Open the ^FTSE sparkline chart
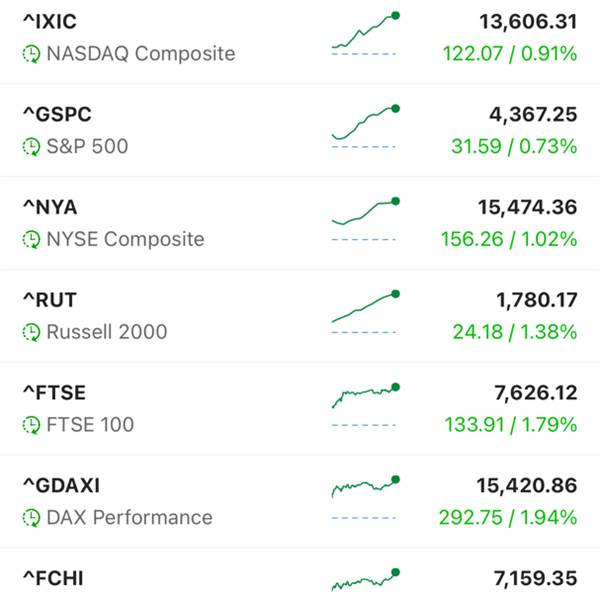600x600 pixels. click(364, 402)
